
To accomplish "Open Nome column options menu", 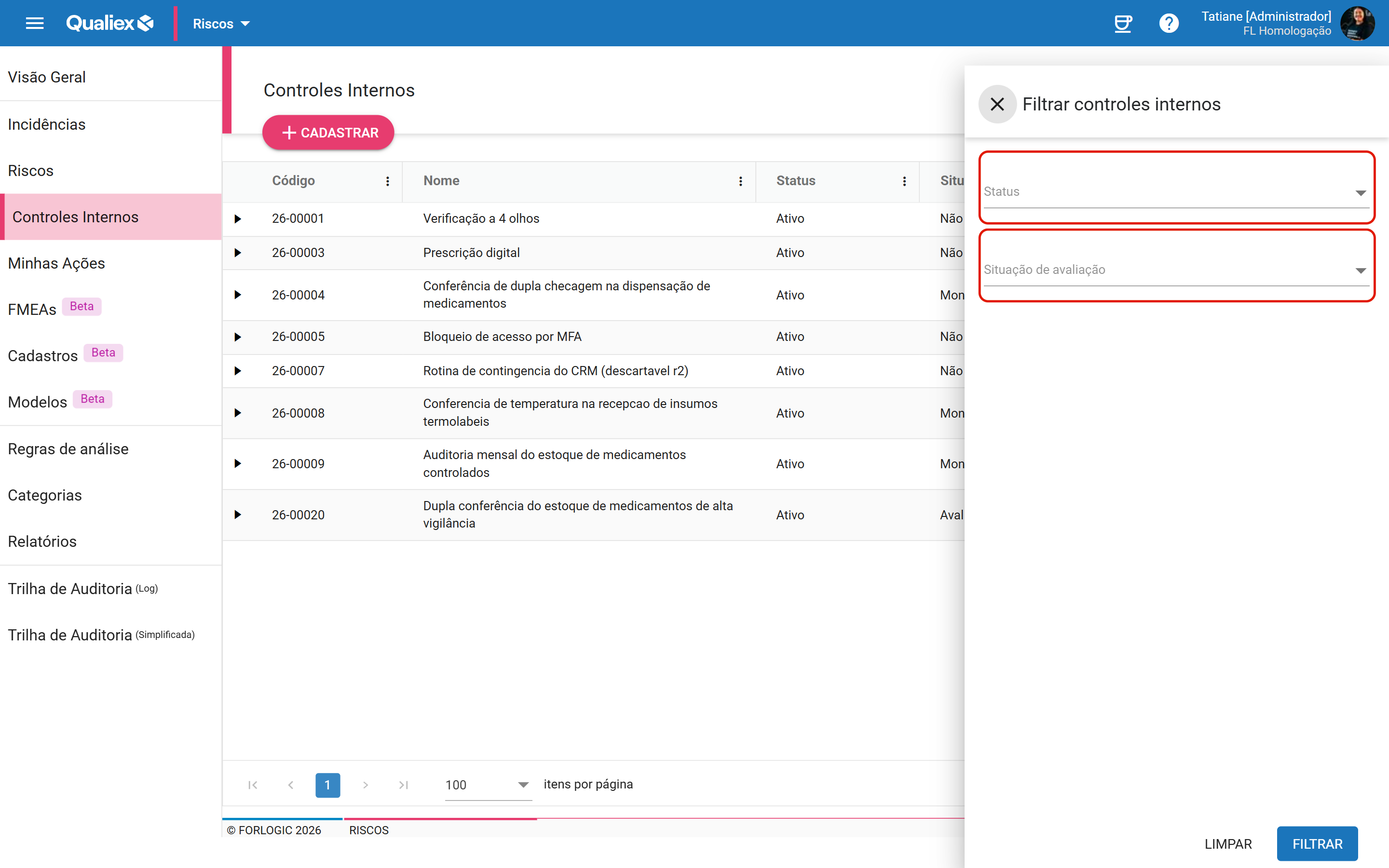I will (740, 181).
